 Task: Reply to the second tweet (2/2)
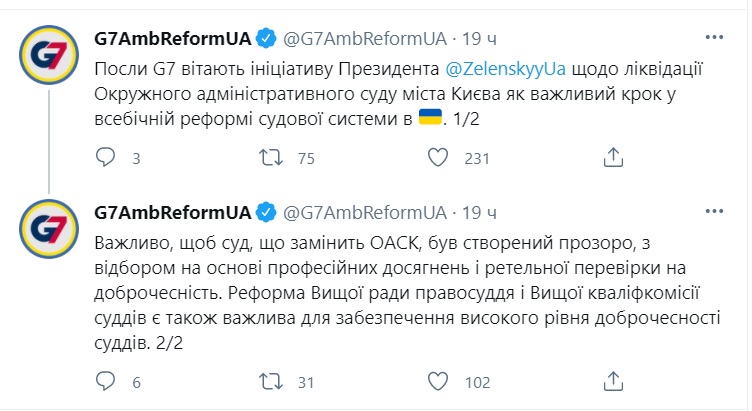click(104, 381)
